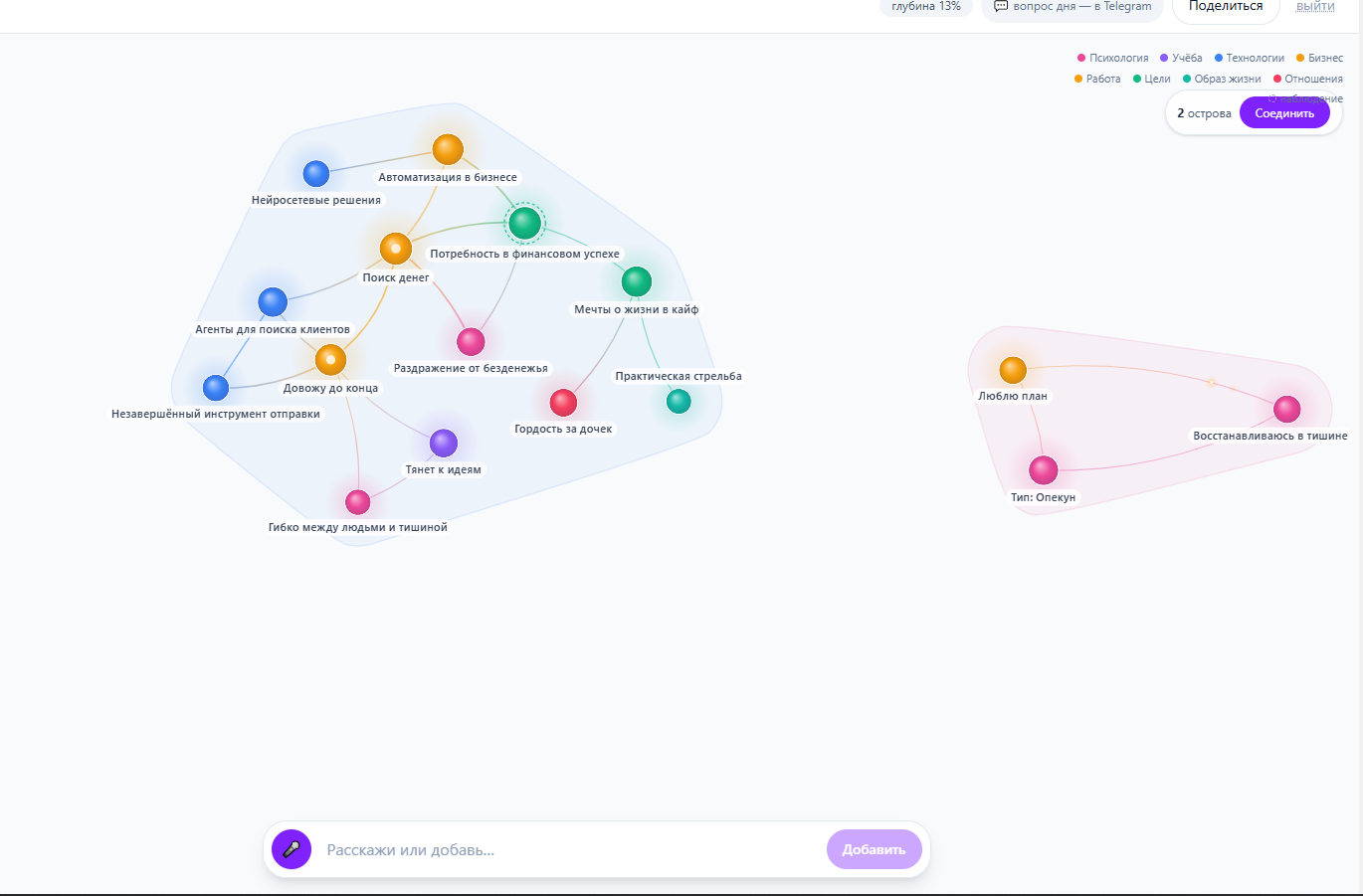Select the Поиск денег node

[396, 249]
